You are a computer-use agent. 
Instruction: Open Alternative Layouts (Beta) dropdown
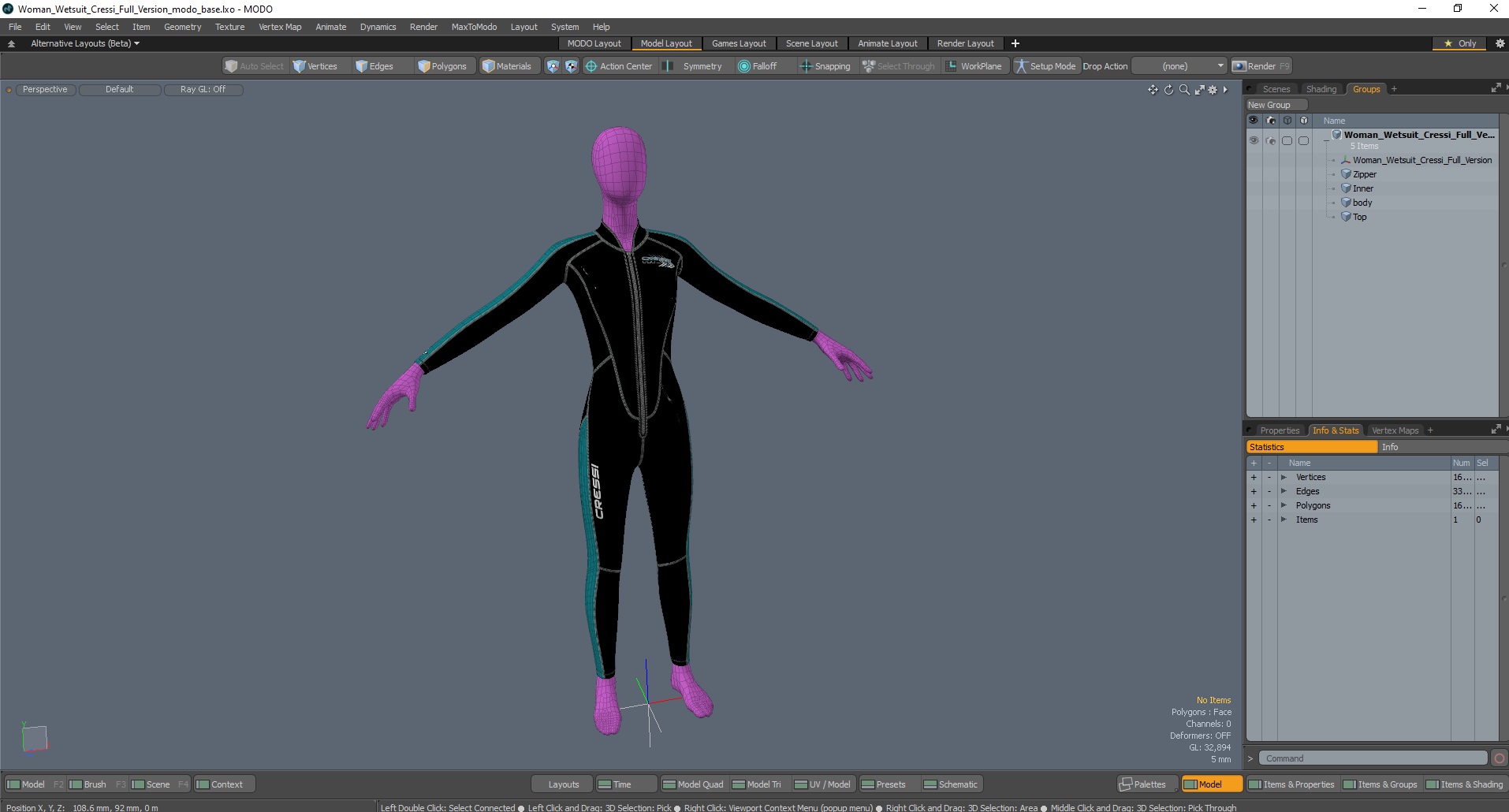point(85,43)
